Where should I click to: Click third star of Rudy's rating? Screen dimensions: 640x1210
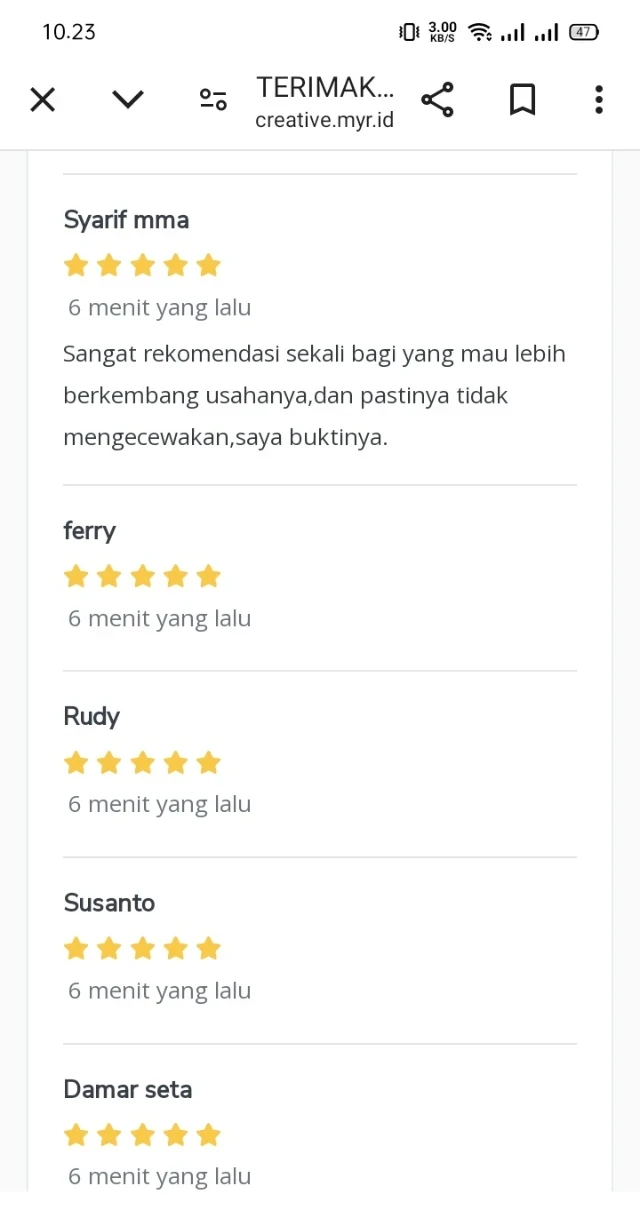click(x=142, y=763)
